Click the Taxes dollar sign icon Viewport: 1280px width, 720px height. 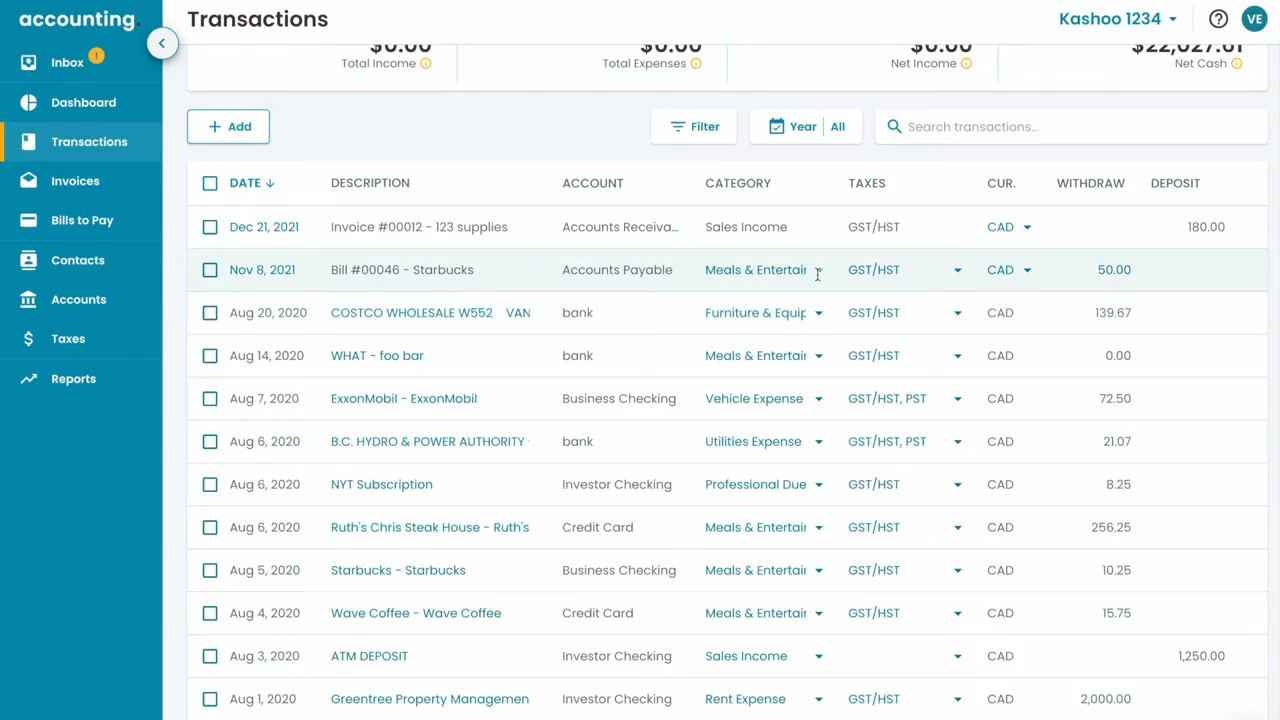tap(29, 339)
